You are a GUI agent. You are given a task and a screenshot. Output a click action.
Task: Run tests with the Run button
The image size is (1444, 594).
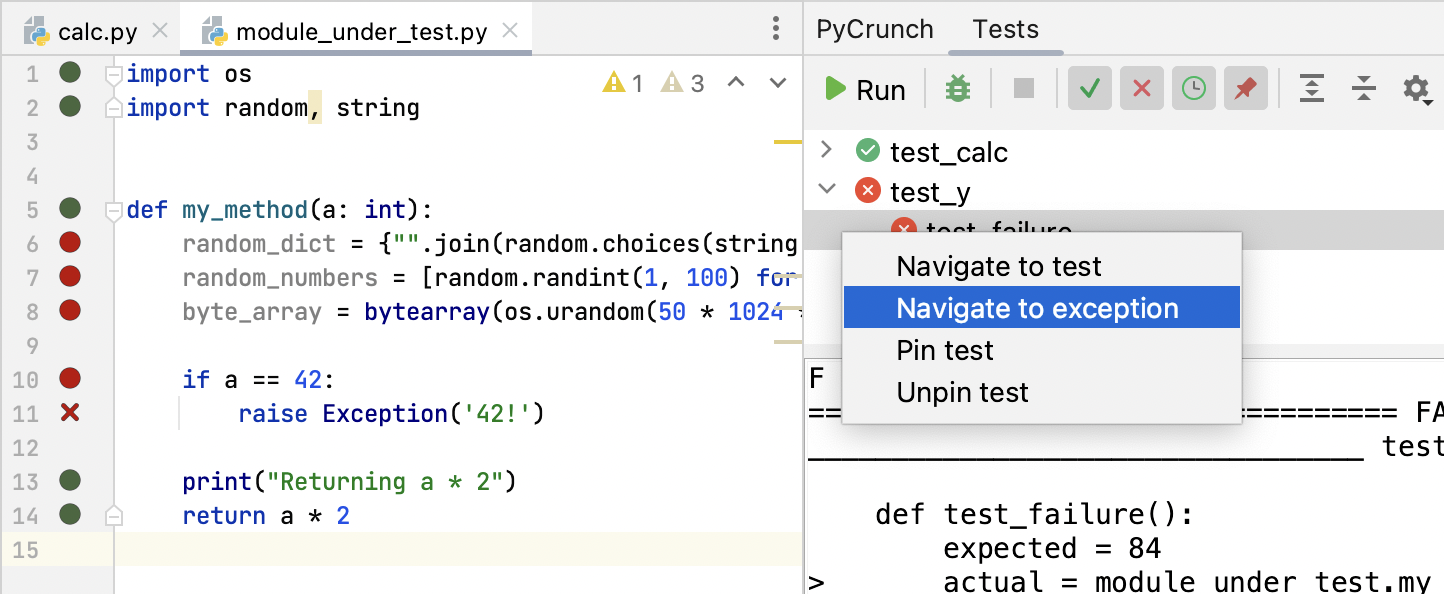864,89
